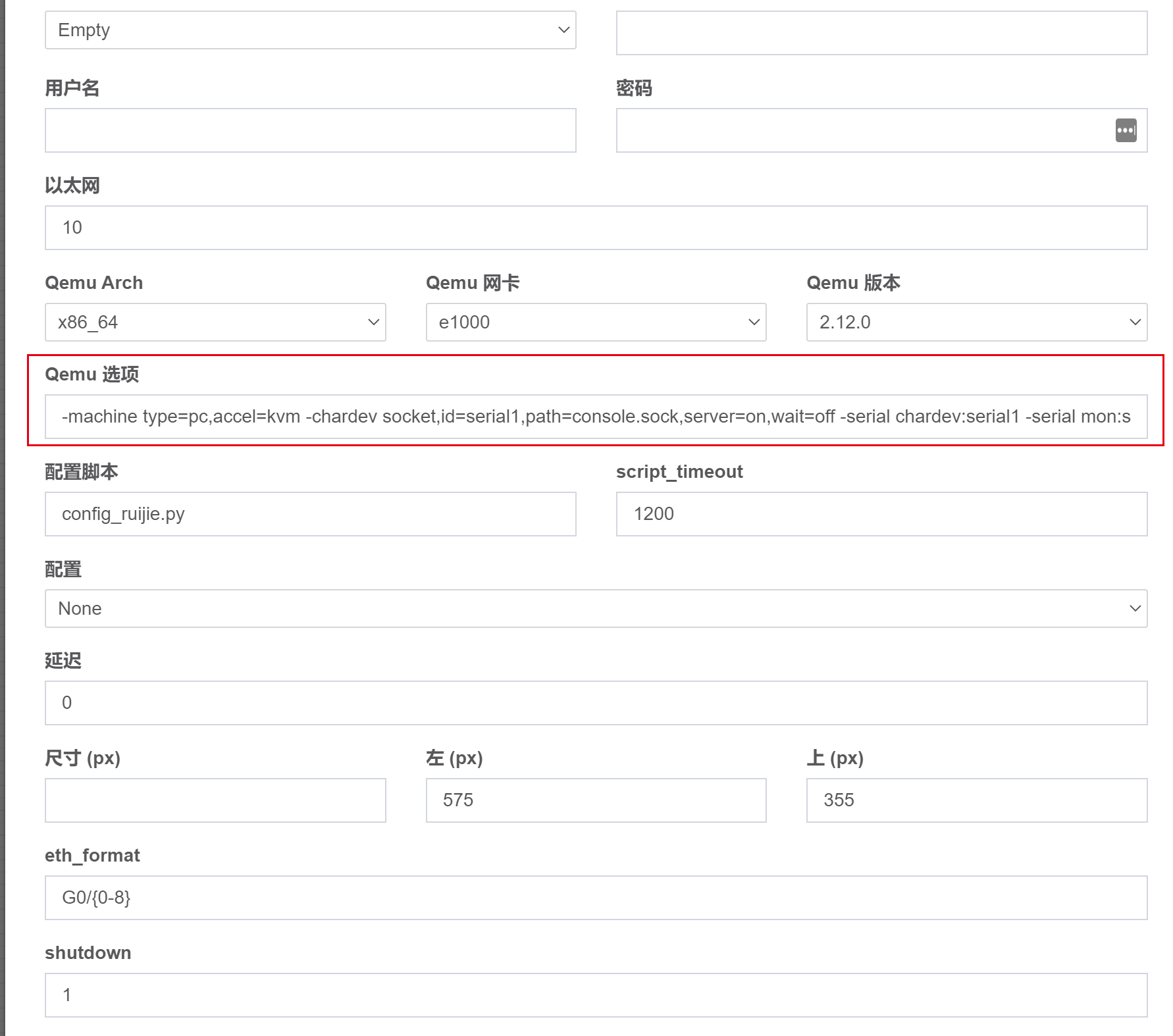Select the 配置脚本 field showing config_ruijie.py
This screenshot has height=1036, width=1173.
tap(309, 513)
